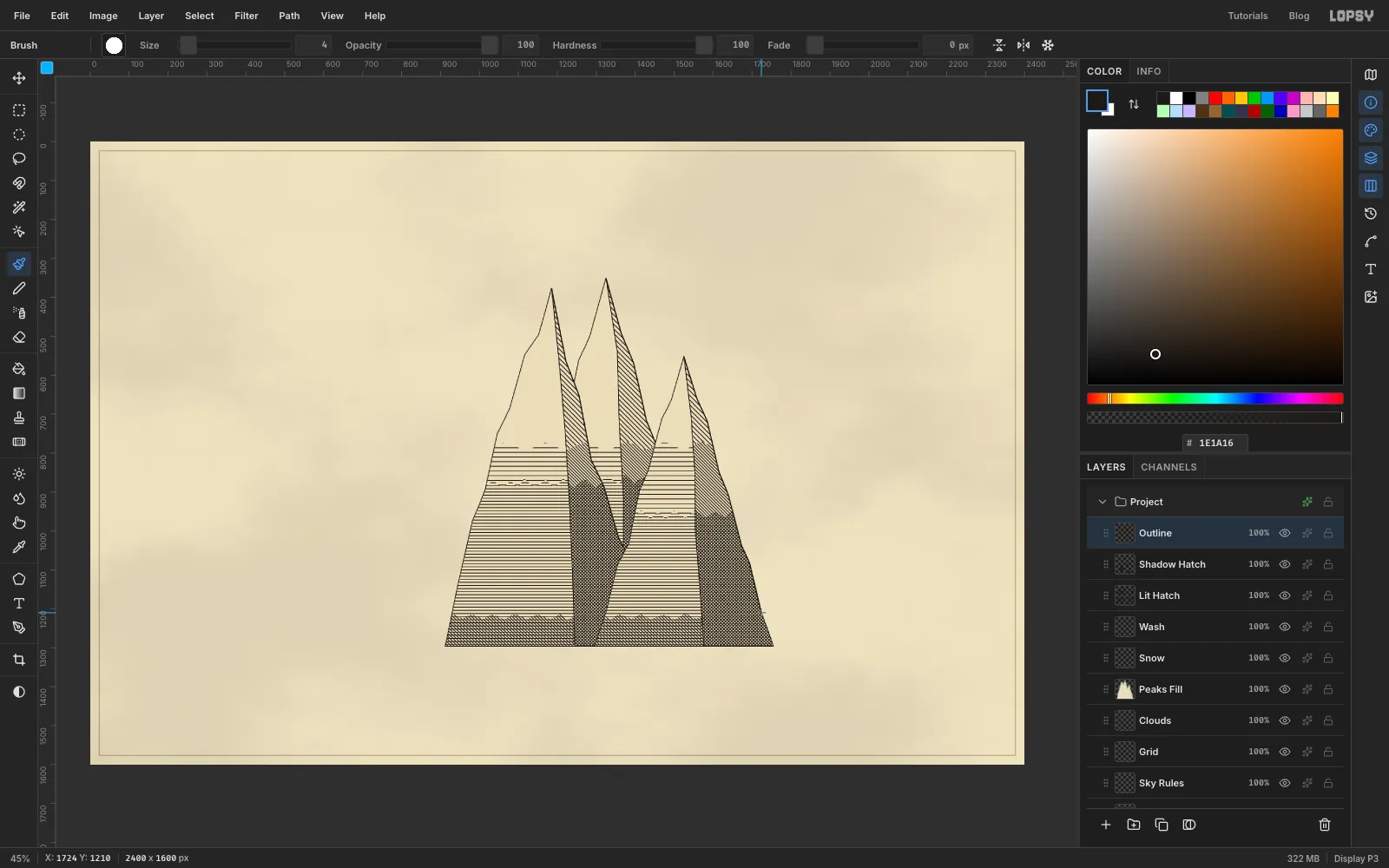This screenshot has height=868, width=1389.
Task: Open the Filter menu
Action: pyautogui.click(x=247, y=16)
